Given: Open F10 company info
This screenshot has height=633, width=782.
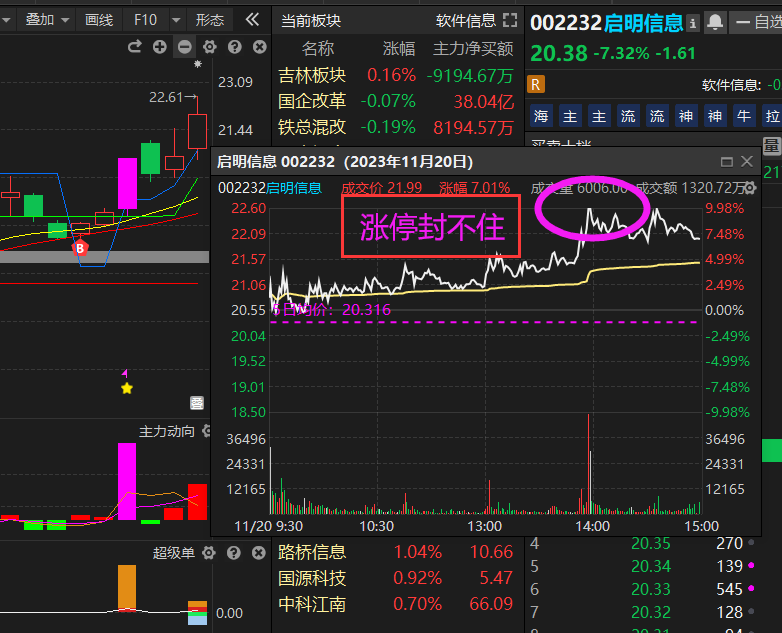Looking at the screenshot, I should (145, 20).
